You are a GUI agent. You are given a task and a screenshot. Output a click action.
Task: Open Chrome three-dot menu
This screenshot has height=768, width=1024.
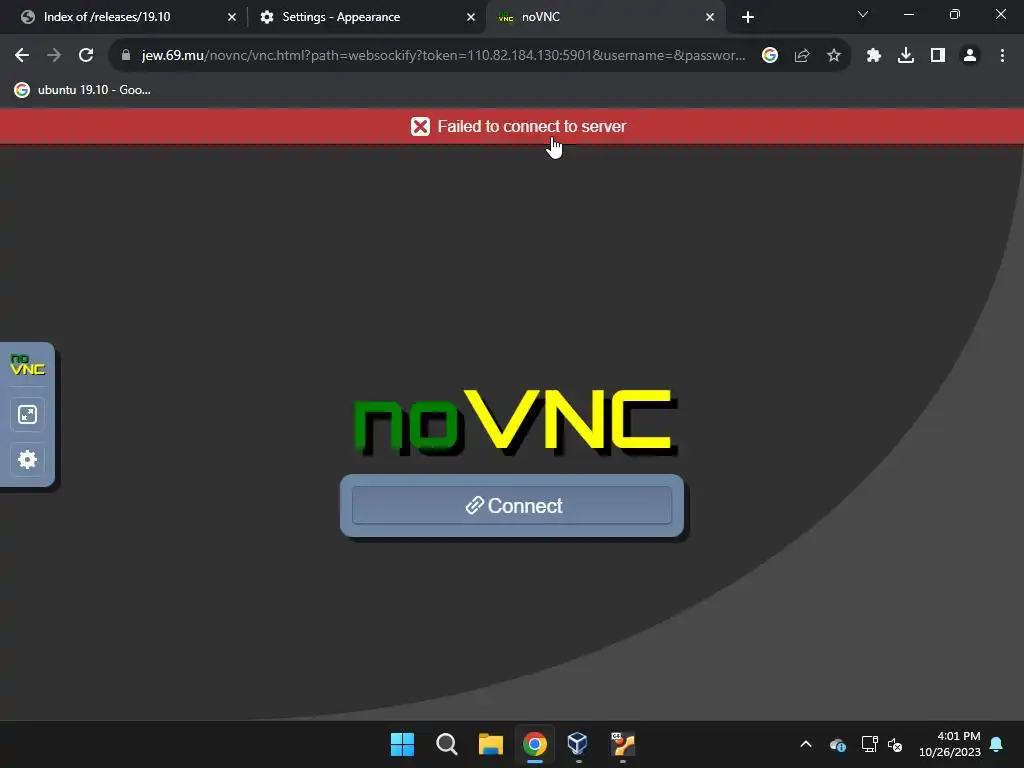[1002, 56]
